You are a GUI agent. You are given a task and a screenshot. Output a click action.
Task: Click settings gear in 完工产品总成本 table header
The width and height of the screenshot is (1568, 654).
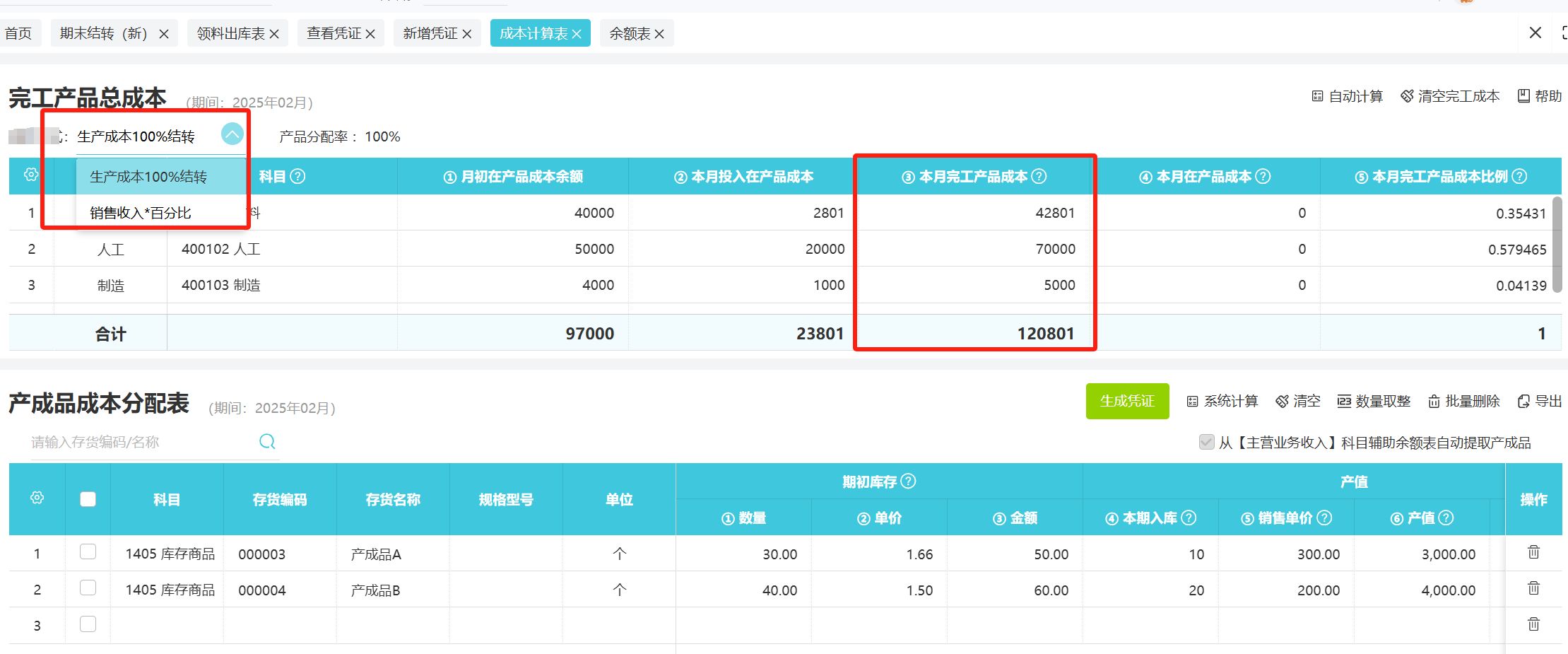(31, 175)
